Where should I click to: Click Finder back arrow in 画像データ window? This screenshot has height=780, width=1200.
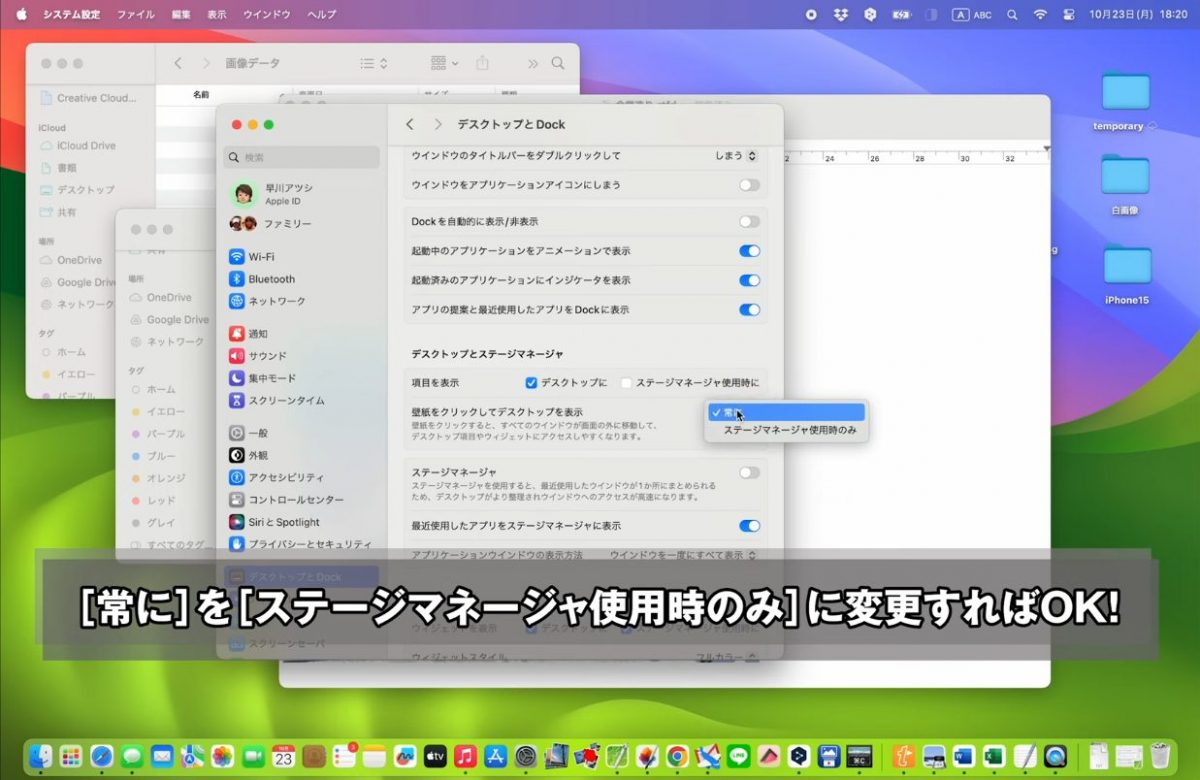click(178, 63)
